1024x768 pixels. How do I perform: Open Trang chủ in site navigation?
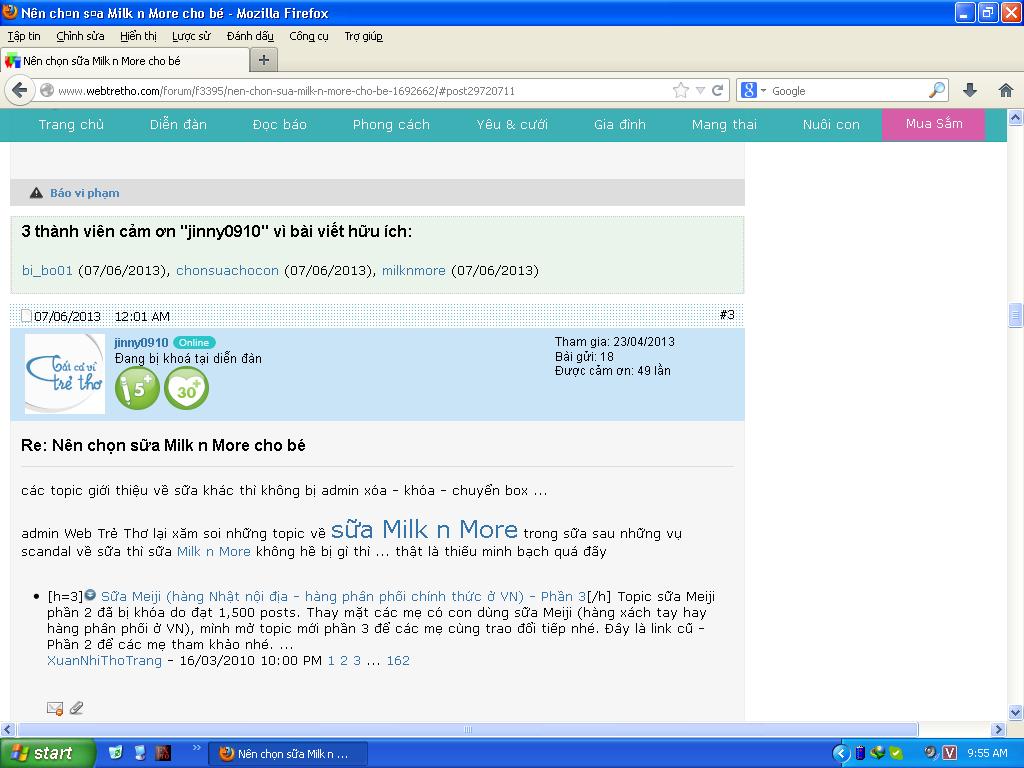(71, 124)
